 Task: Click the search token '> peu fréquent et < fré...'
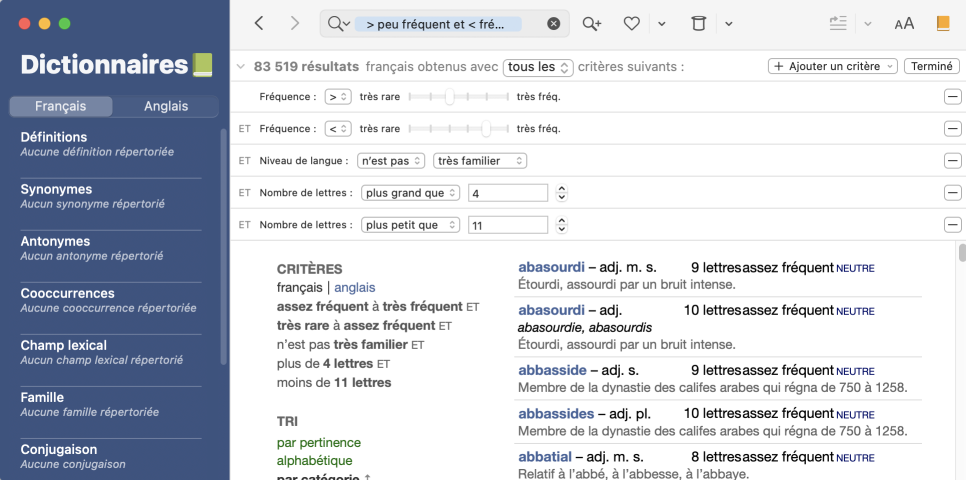[439, 24]
